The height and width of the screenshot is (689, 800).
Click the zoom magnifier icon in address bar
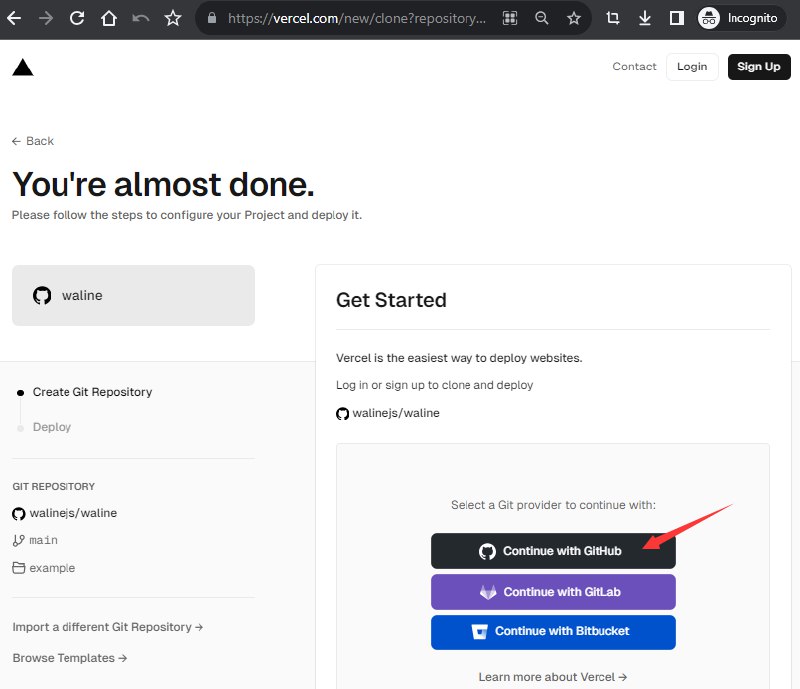[541, 18]
